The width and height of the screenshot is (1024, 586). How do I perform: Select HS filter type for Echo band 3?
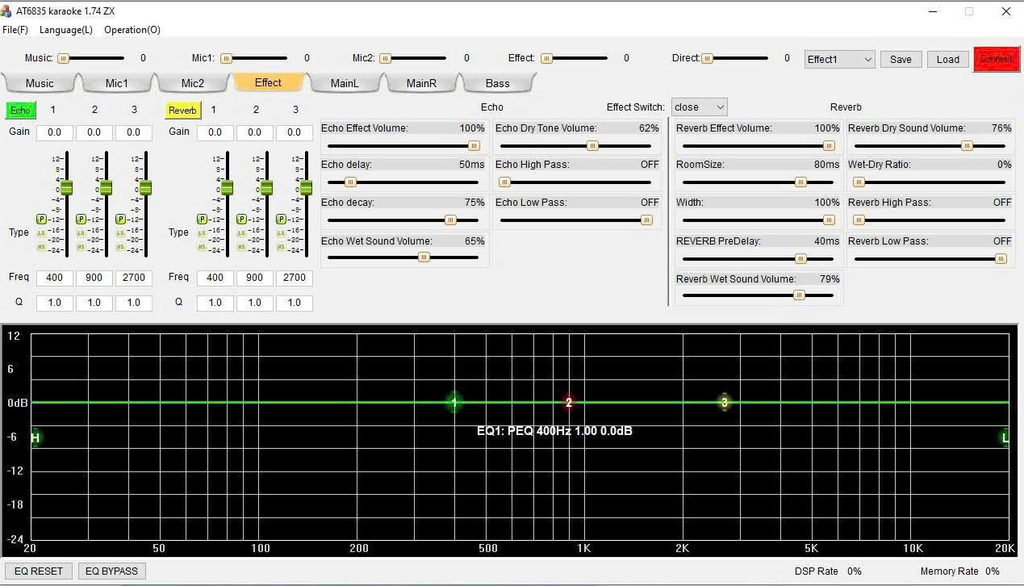click(121, 246)
